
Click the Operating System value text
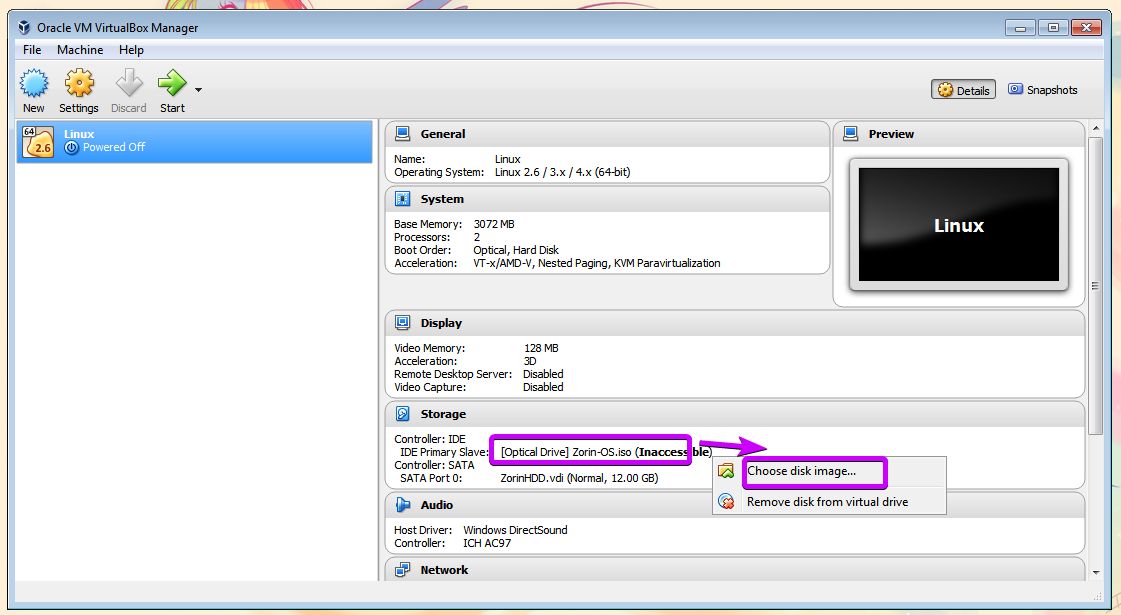[563, 172]
